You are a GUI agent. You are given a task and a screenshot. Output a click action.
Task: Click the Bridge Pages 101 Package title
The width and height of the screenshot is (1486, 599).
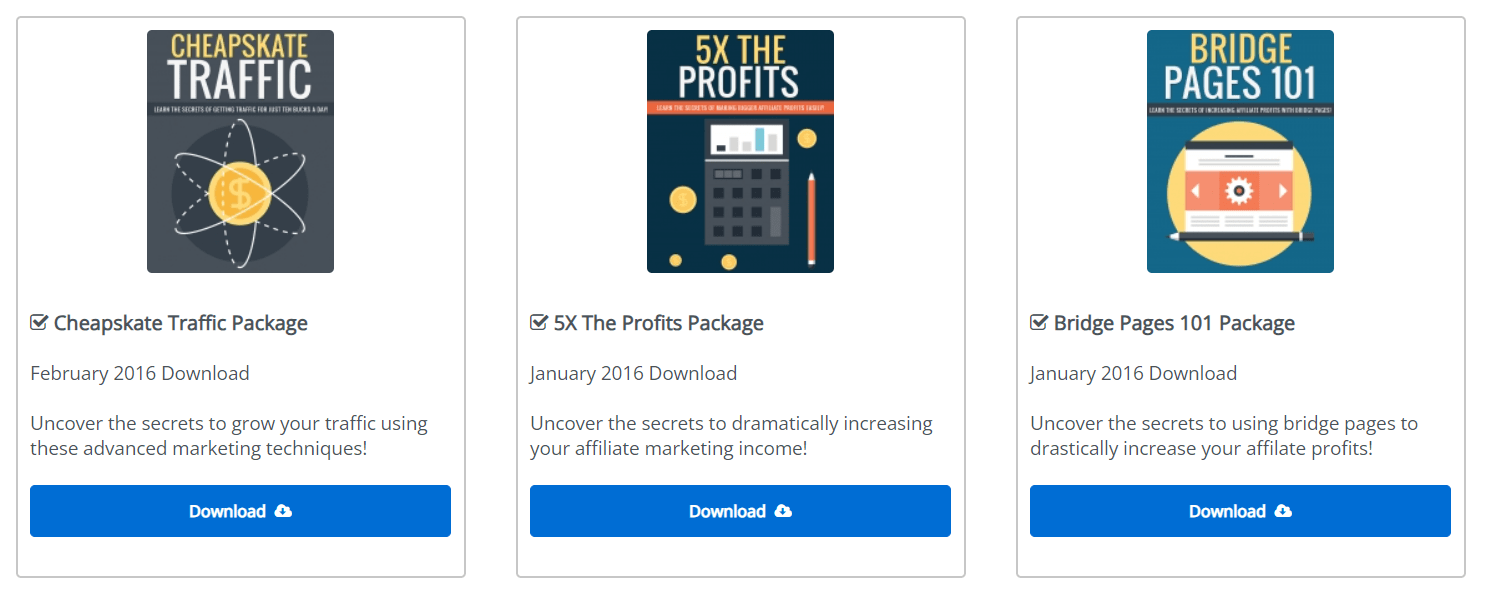(1174, 323)
